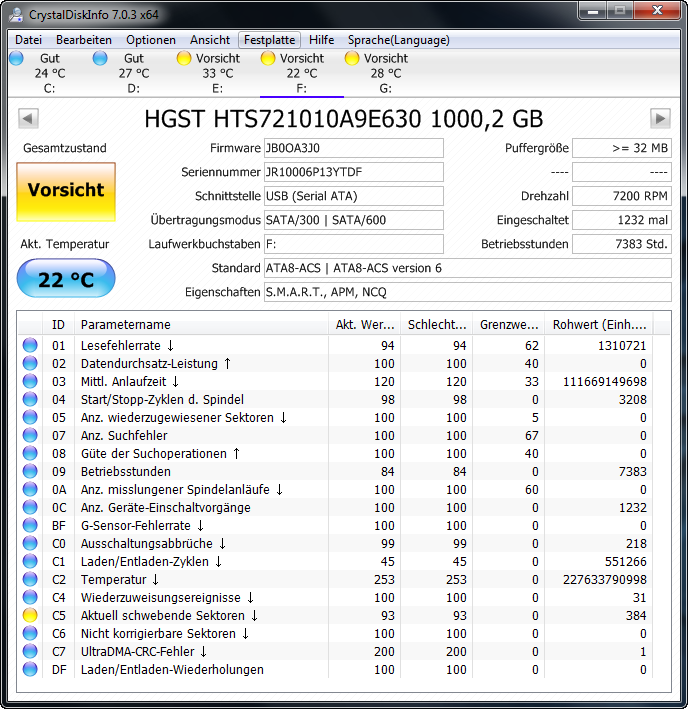Click the Laufwerkbuchstaben field F:
The image size is (688, 709).
[x=353, y=244]
